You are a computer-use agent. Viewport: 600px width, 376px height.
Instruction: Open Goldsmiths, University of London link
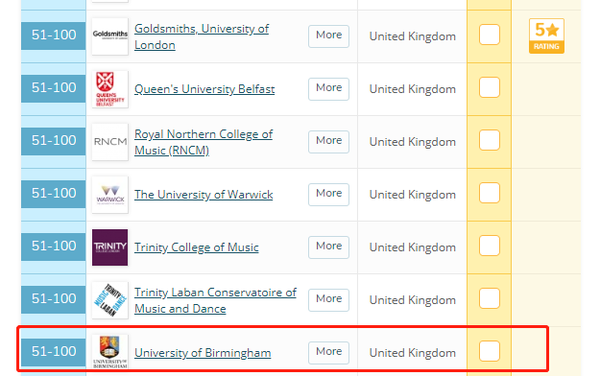(202, 37)
